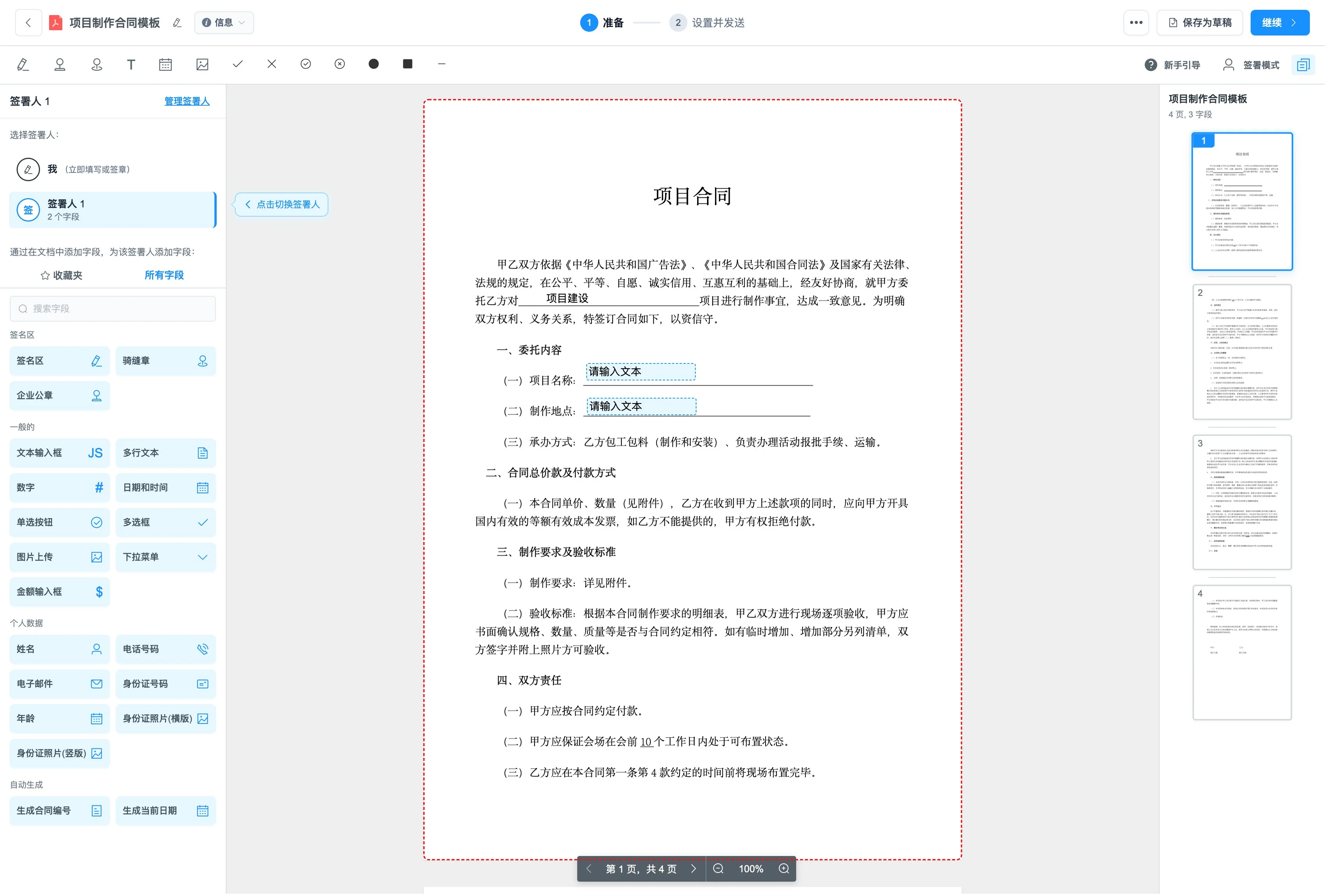Add 姓名 field

tap(60, 650)
